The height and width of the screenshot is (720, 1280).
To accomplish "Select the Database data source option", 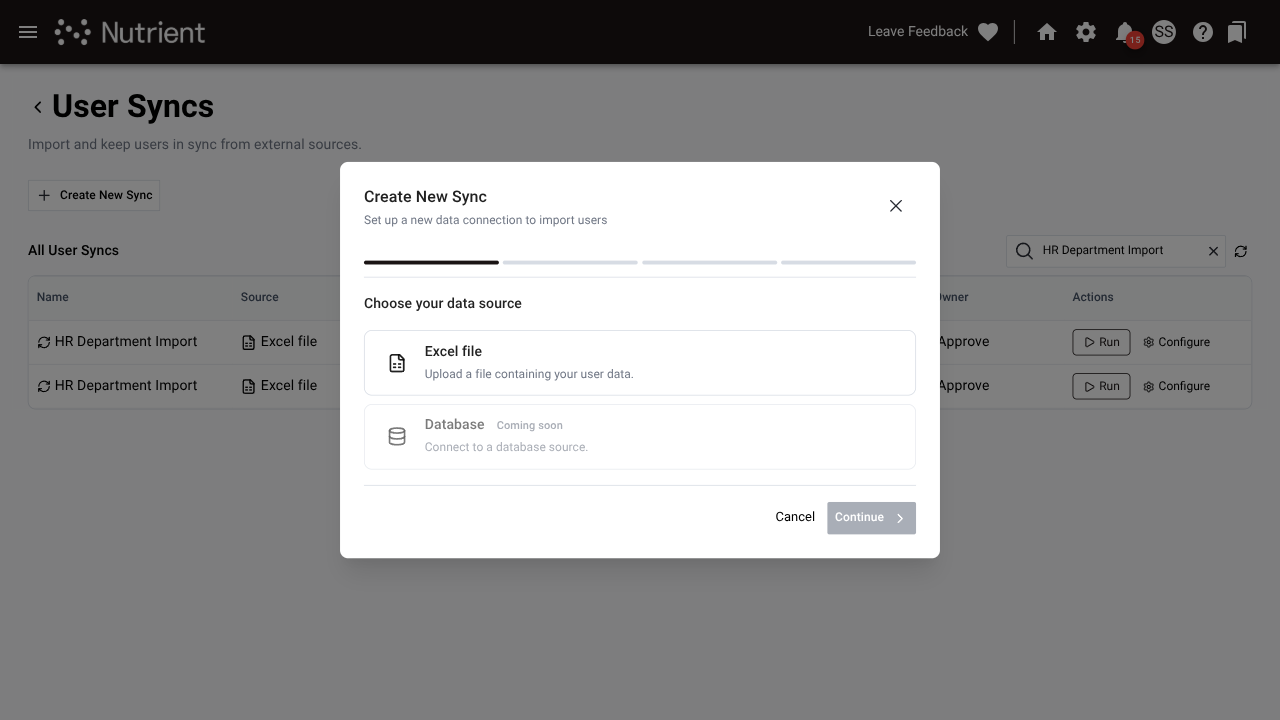I will 640,436.
